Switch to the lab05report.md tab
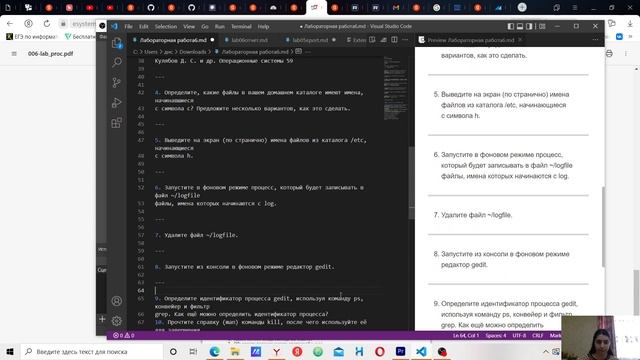The width and height of the screenshot is (640, 360). click(310, 40)
